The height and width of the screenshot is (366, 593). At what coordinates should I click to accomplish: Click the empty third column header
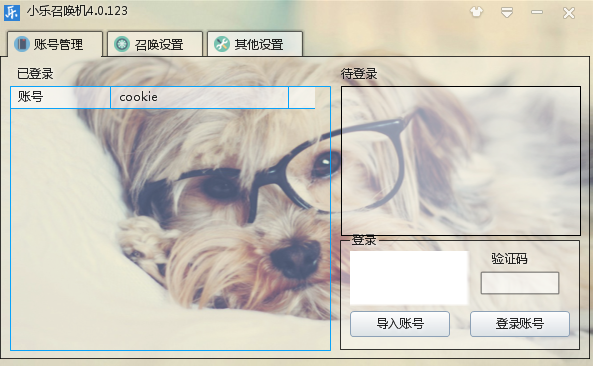click(x=302, y=98)
